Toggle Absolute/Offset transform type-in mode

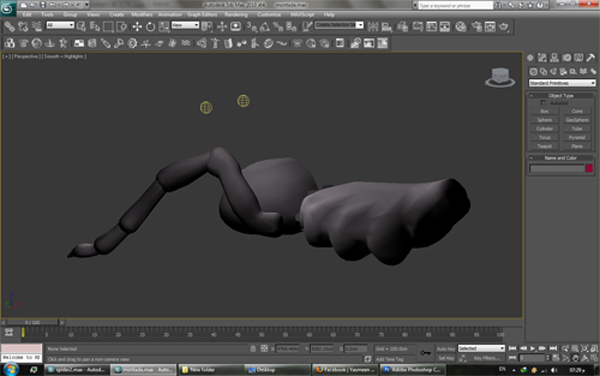point(264,348)
